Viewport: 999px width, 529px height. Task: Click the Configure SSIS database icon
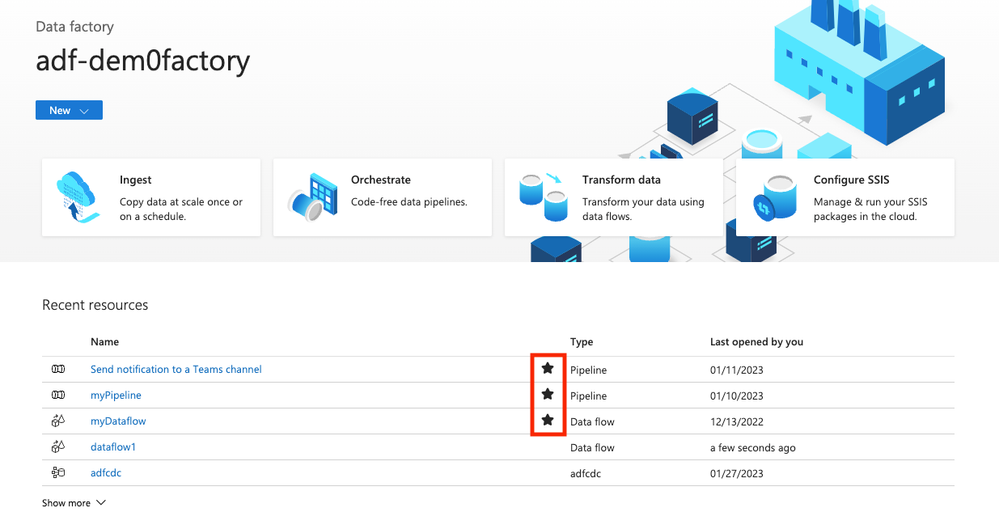tap(774, 198)
